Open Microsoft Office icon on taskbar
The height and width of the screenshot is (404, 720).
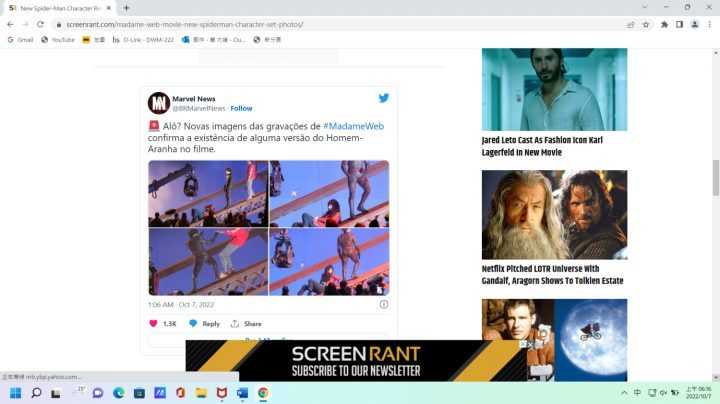tap(180, 393)
